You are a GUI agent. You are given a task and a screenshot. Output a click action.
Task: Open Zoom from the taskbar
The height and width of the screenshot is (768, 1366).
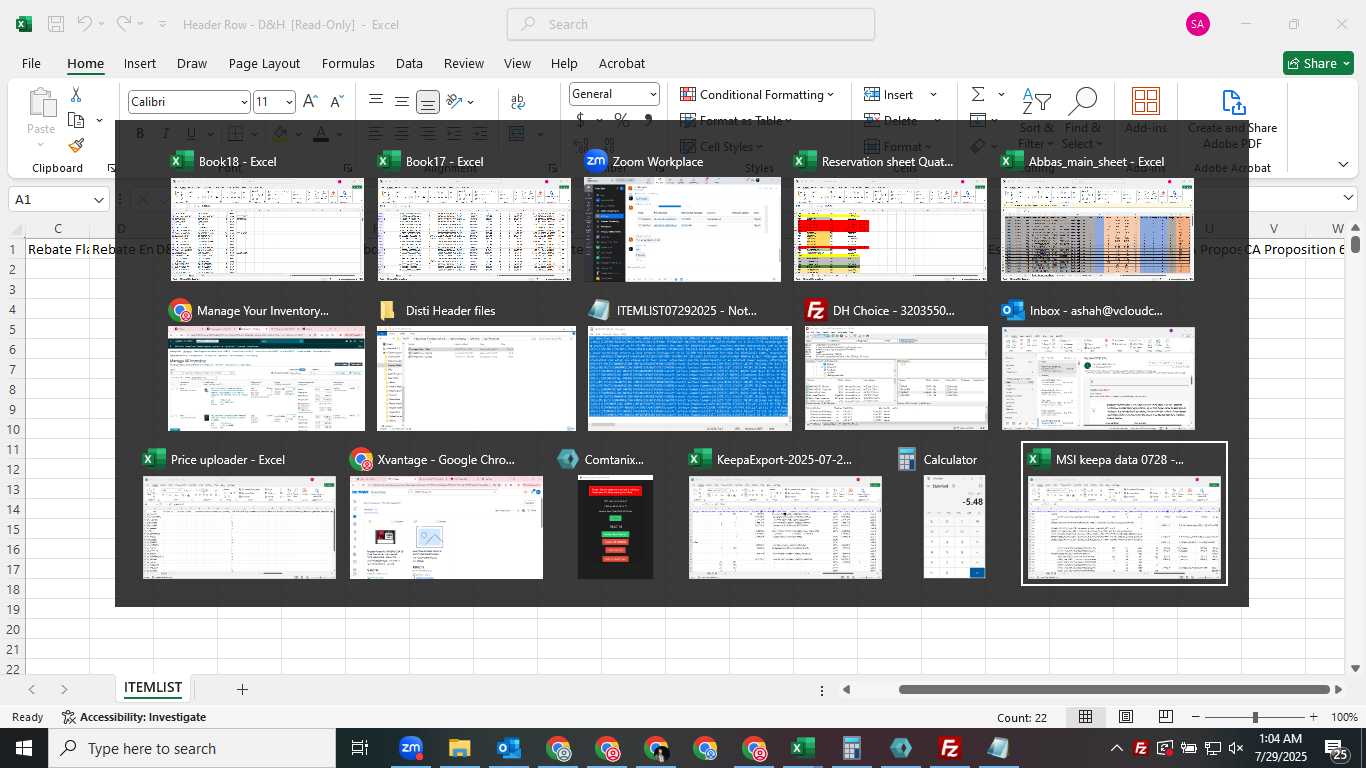[410, 748]
